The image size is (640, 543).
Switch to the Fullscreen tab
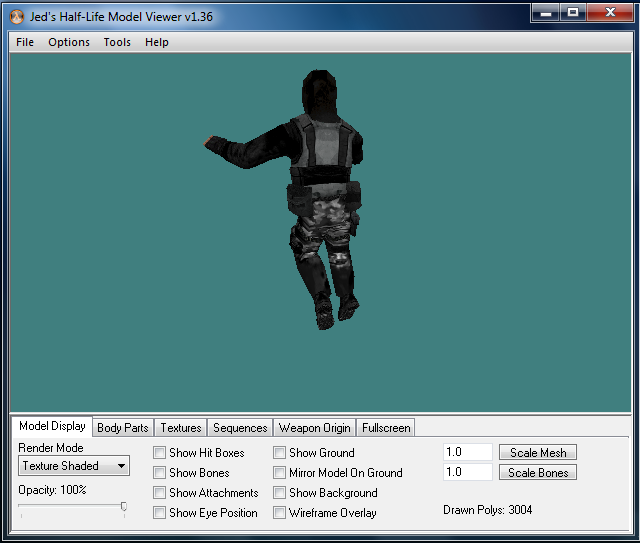tap(386, 428)
